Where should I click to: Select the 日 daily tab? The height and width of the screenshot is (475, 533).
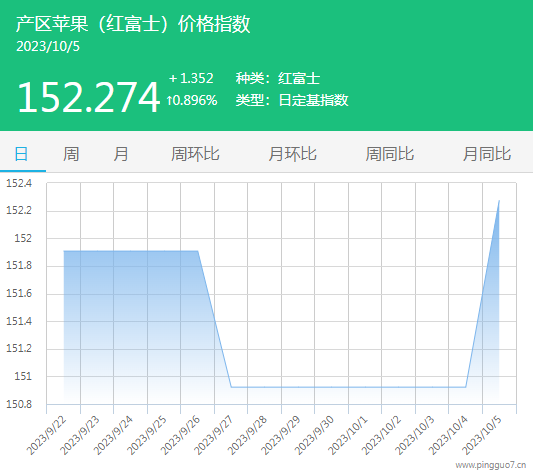pos(21,154)
